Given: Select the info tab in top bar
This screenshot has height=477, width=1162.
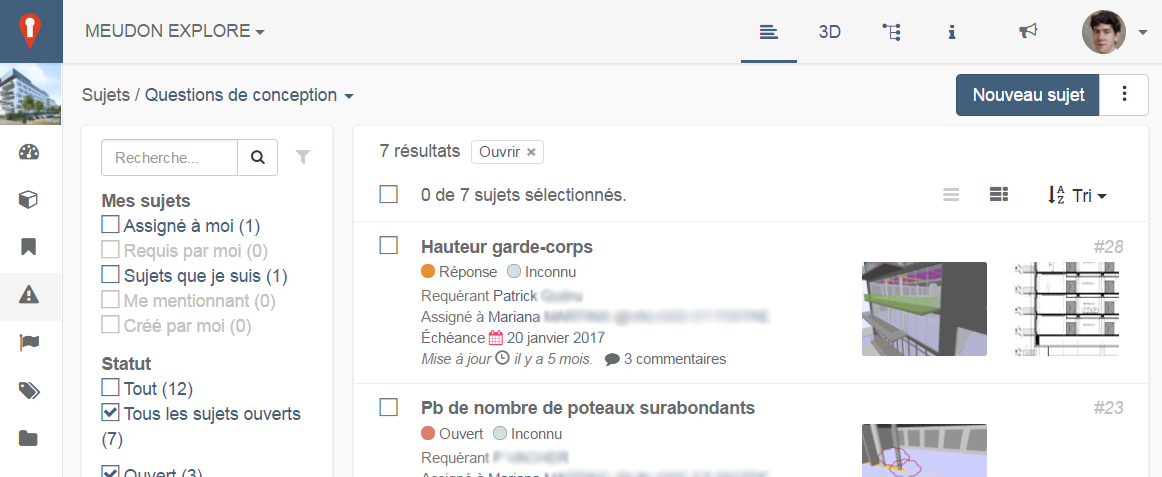Looking at the screenshot, I should pos(952,32).
